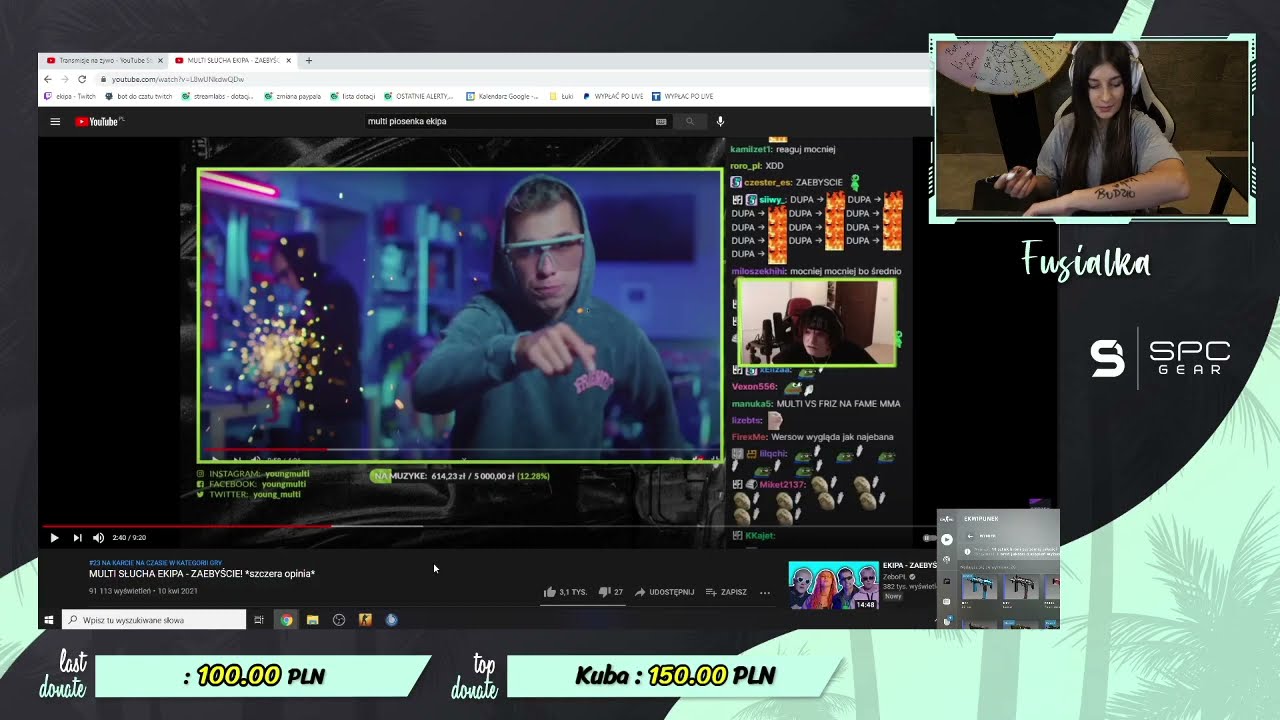Open the 'streamlabs - dotacj...' bookmark
Image resolution: width=1280 pixels, height=720 pixels.
pyautogui.click(x=217, y=96)
